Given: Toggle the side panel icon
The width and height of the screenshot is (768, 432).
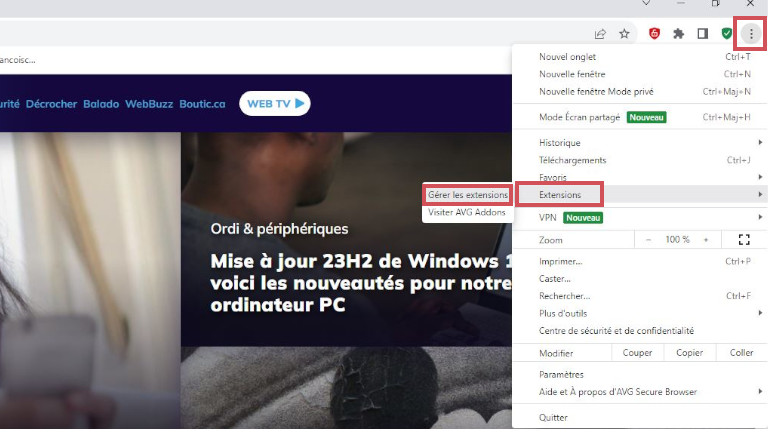Looking at the screenshot, I should tap(703, 33).
